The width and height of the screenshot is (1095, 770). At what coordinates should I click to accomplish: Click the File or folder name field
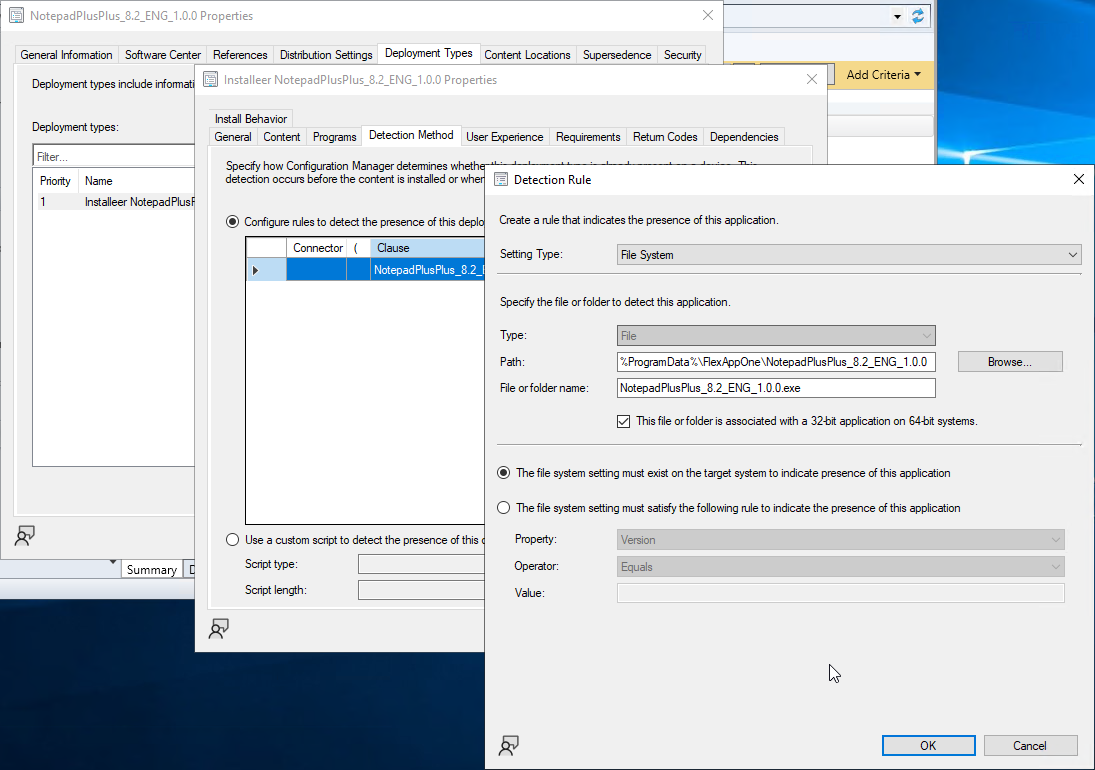tap(776, 388)
